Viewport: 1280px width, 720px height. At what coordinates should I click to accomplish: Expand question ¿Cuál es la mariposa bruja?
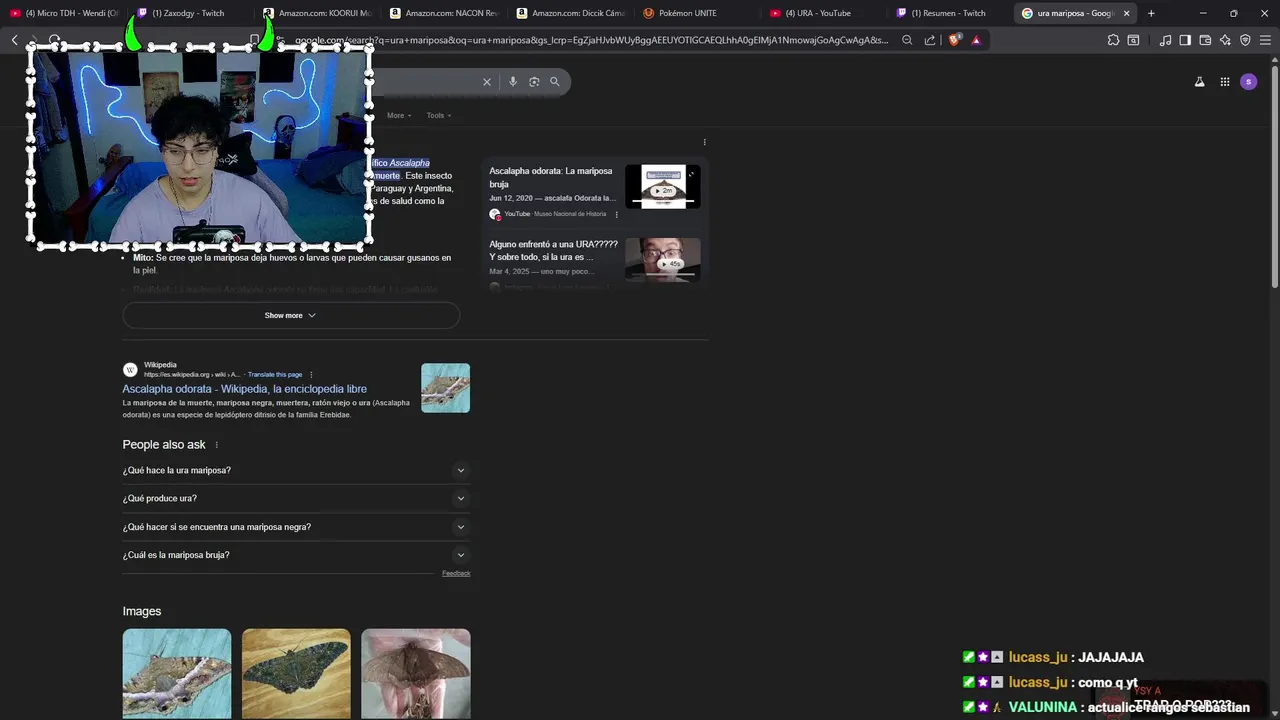pyautogui.click(x=296, y=555)
